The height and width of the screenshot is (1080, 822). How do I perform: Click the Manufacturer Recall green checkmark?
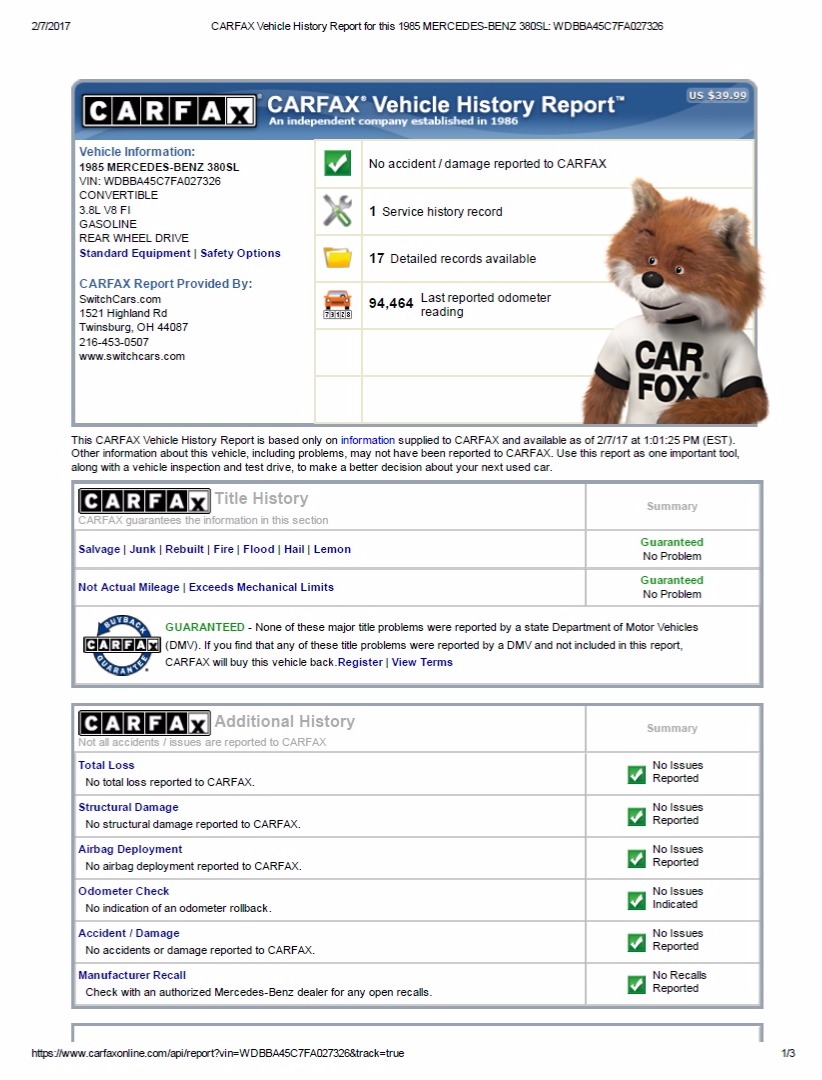coord(636,983)
